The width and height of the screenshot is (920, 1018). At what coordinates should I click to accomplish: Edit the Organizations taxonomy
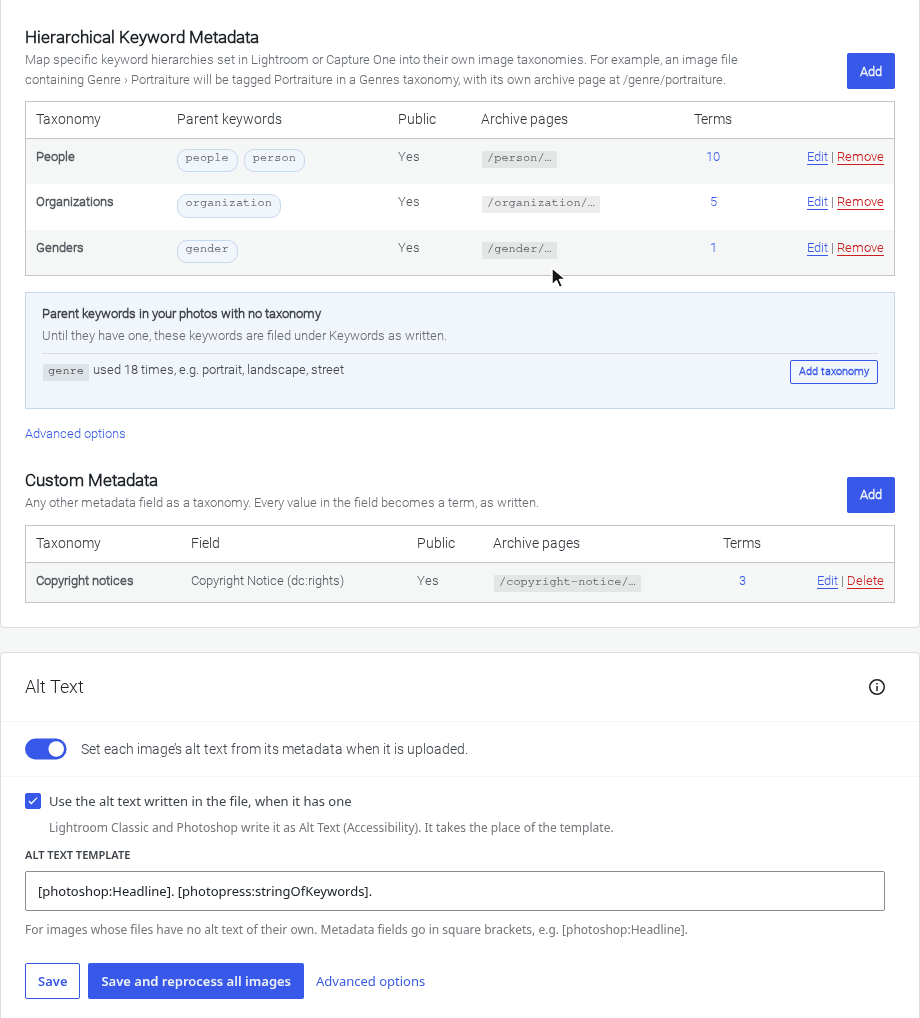pyautogui.click(x=817, y=202)
